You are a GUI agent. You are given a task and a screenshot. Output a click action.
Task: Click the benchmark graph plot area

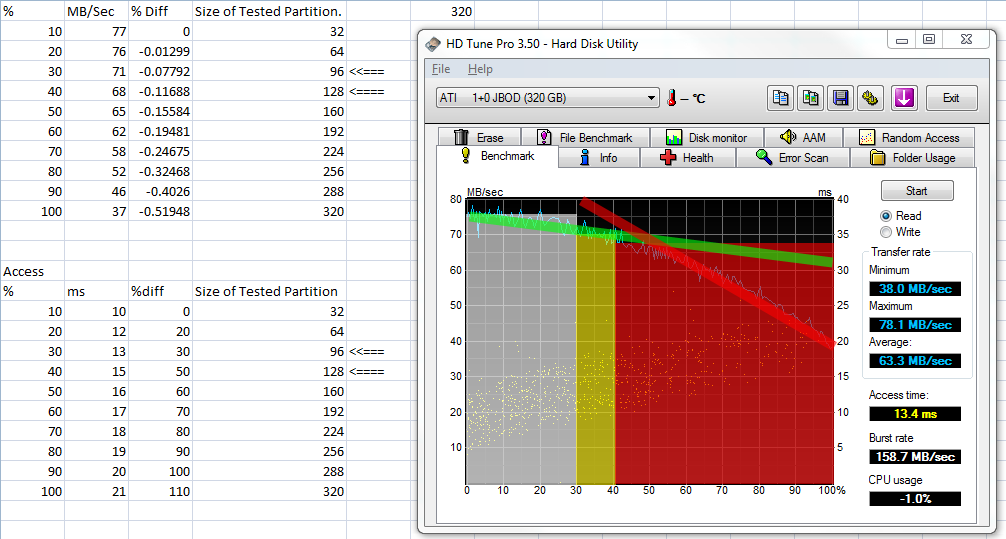(649, 341)
